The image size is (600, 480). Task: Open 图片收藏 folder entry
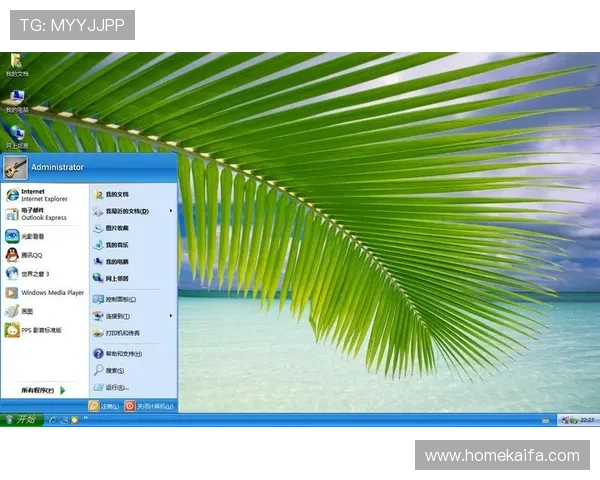pos(116,228)
